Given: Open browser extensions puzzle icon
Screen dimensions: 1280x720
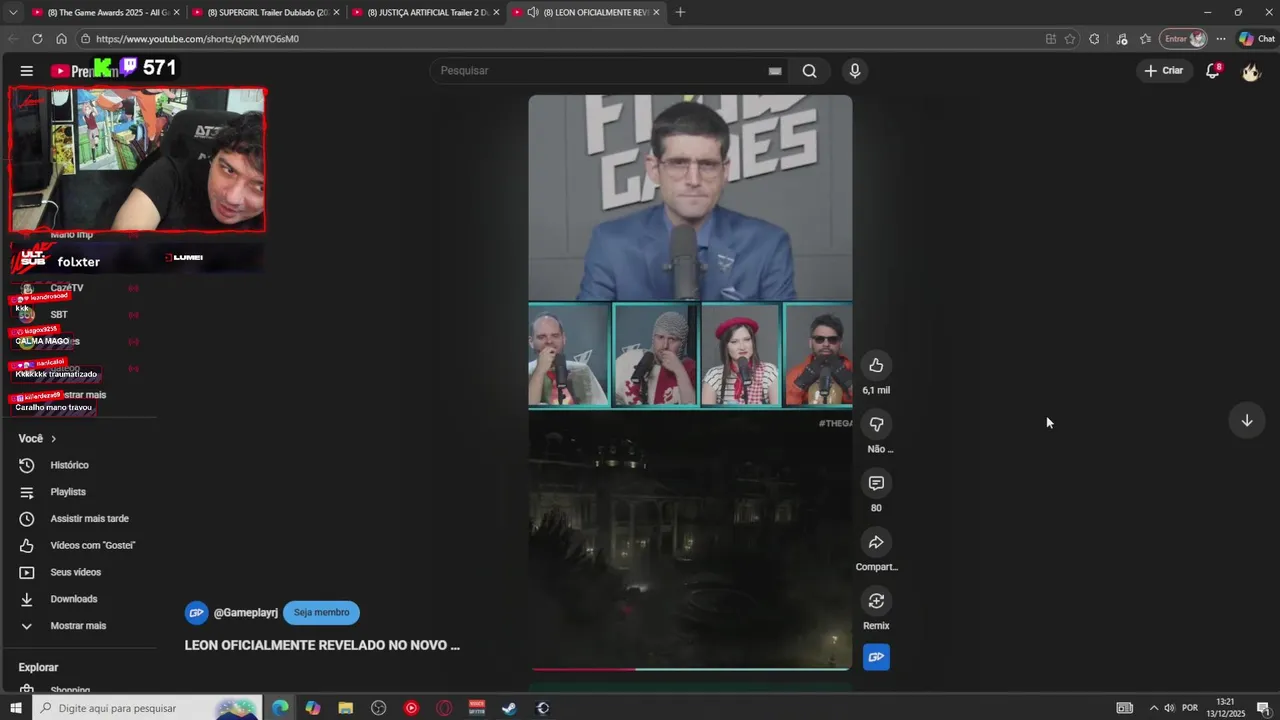Looking at the screenshot, I should pyautogui.click(x=1094, y=39).
